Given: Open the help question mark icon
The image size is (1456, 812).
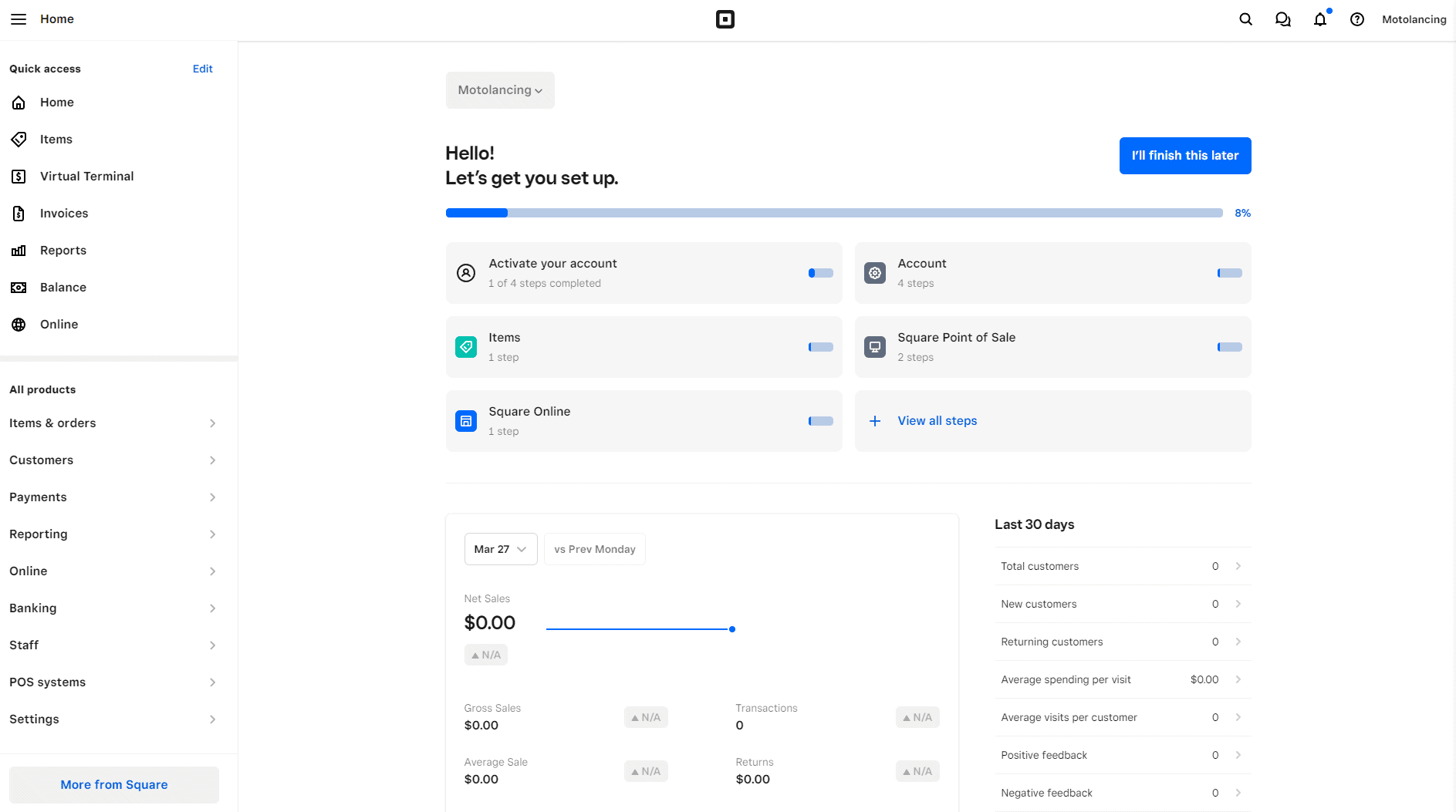Looking at the screenshot, I should coord(1357,19).
